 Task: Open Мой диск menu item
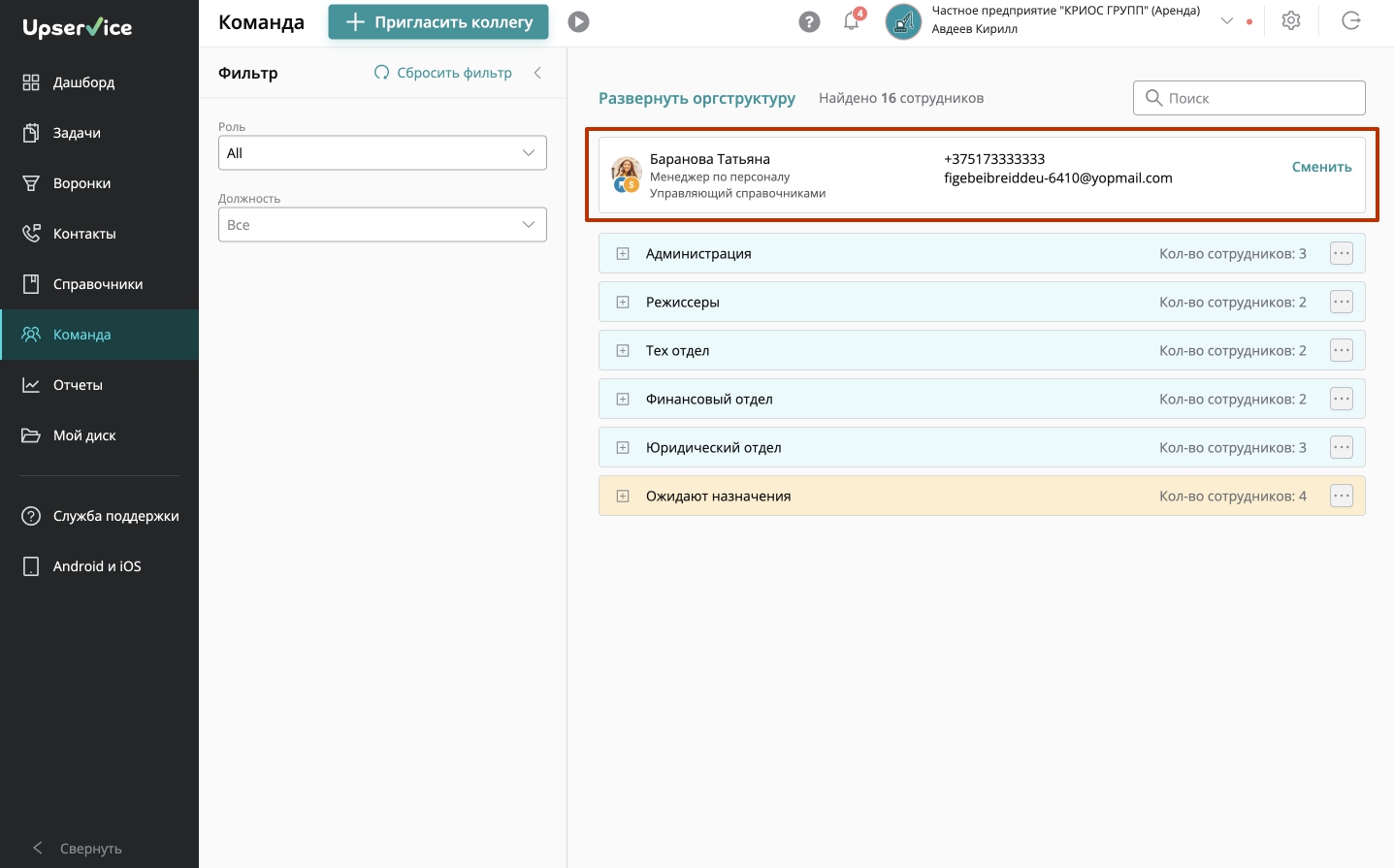[x=99, y=435]
